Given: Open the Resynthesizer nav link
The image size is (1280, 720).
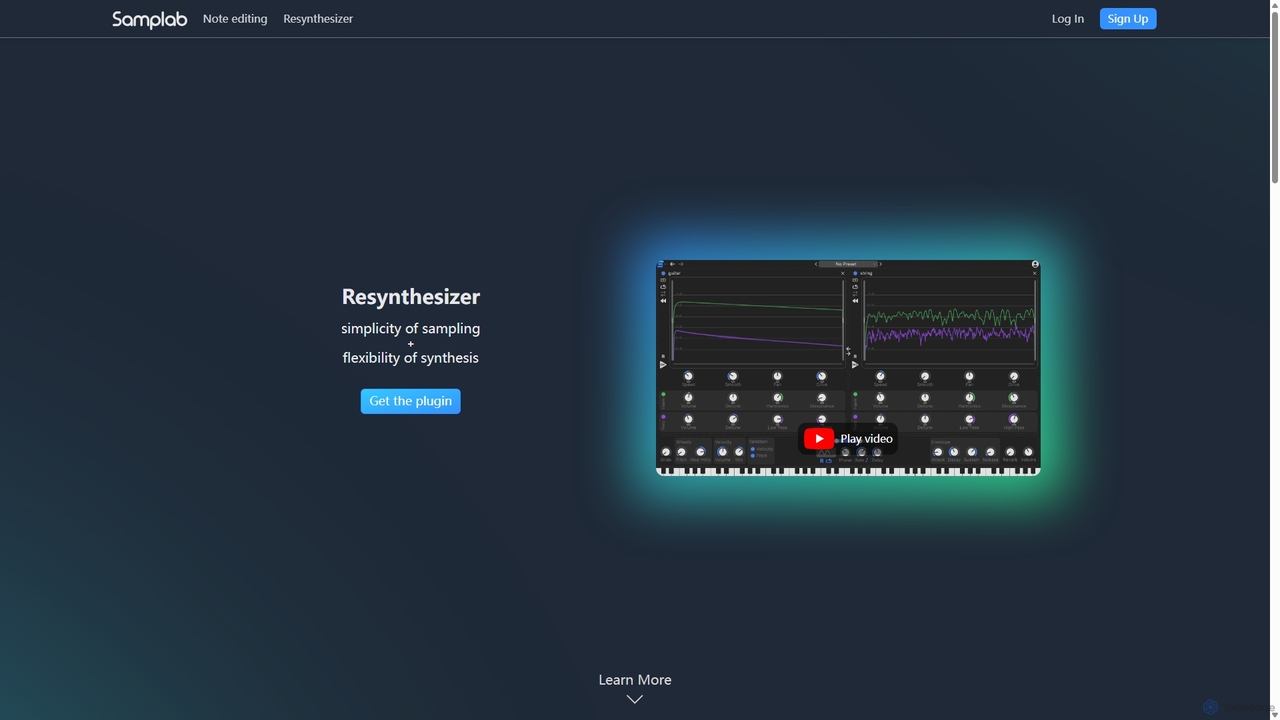Looking at the screenshot, I should coord(318,19).
